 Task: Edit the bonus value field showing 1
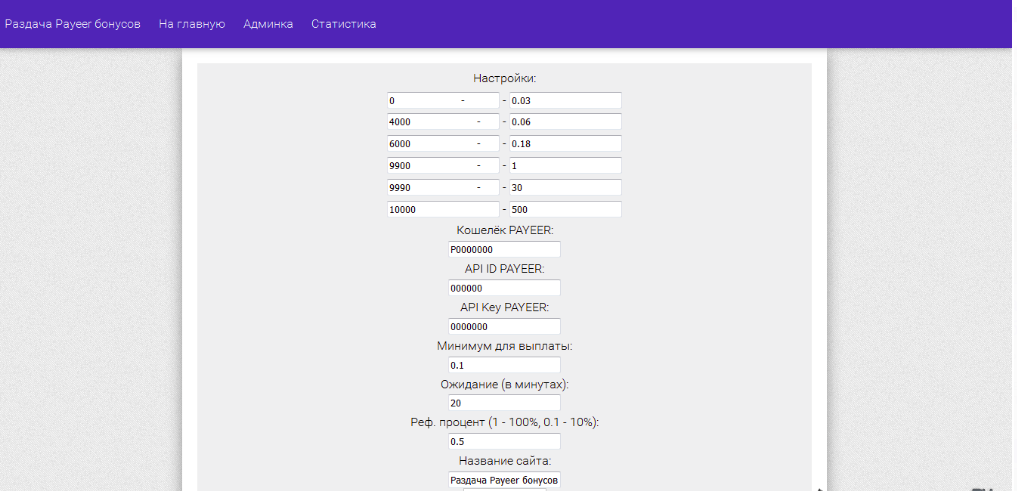point(566,165)
